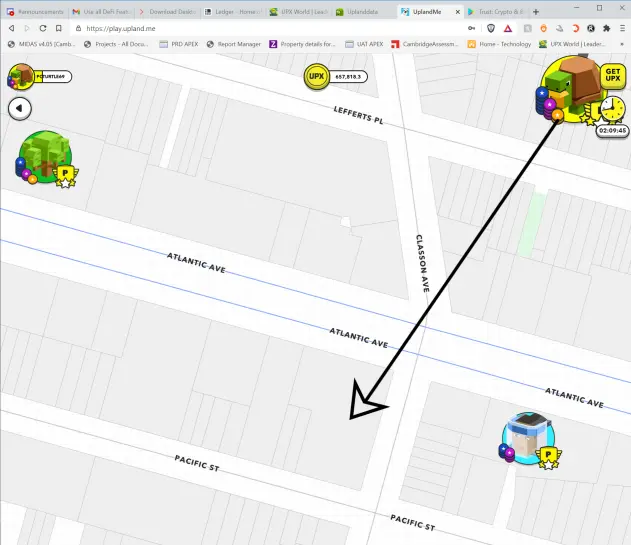Open the player profile avatar badge
Screen dimensions: 631x545
(21, 76)
